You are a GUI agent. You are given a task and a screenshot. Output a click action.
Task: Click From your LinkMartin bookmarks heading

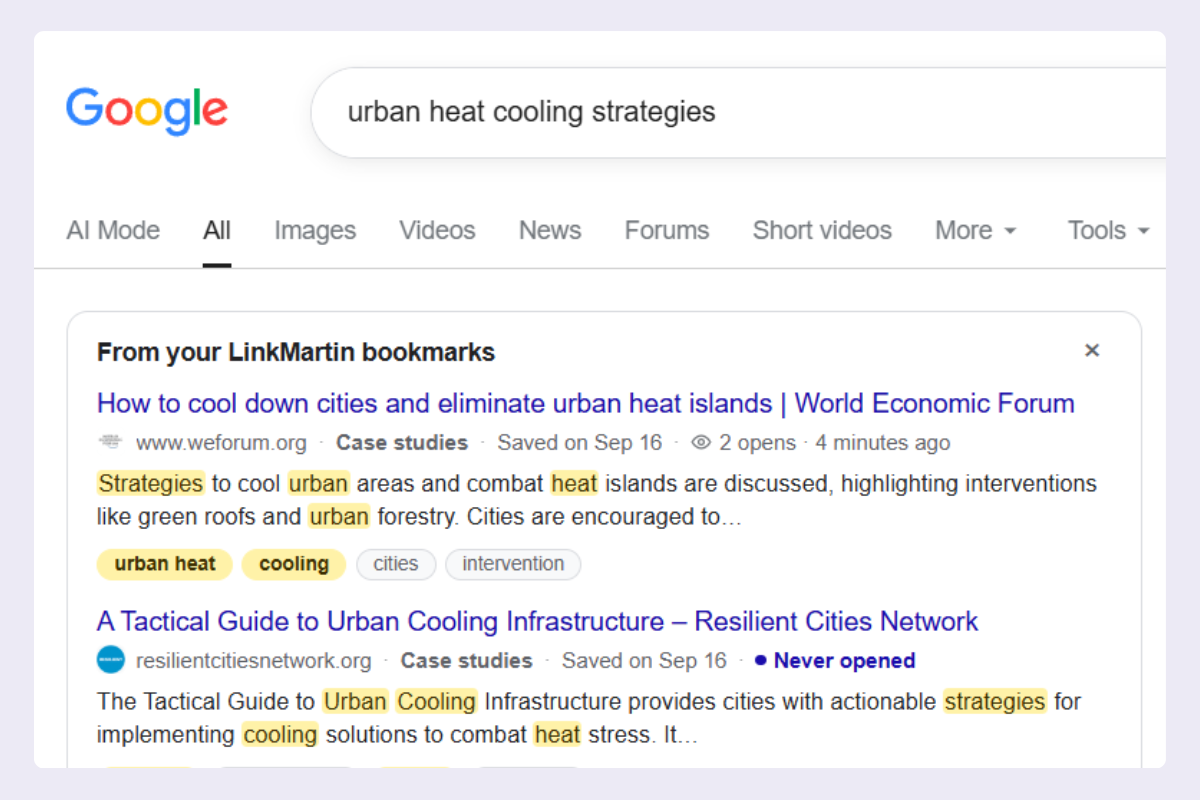(296, 352)
